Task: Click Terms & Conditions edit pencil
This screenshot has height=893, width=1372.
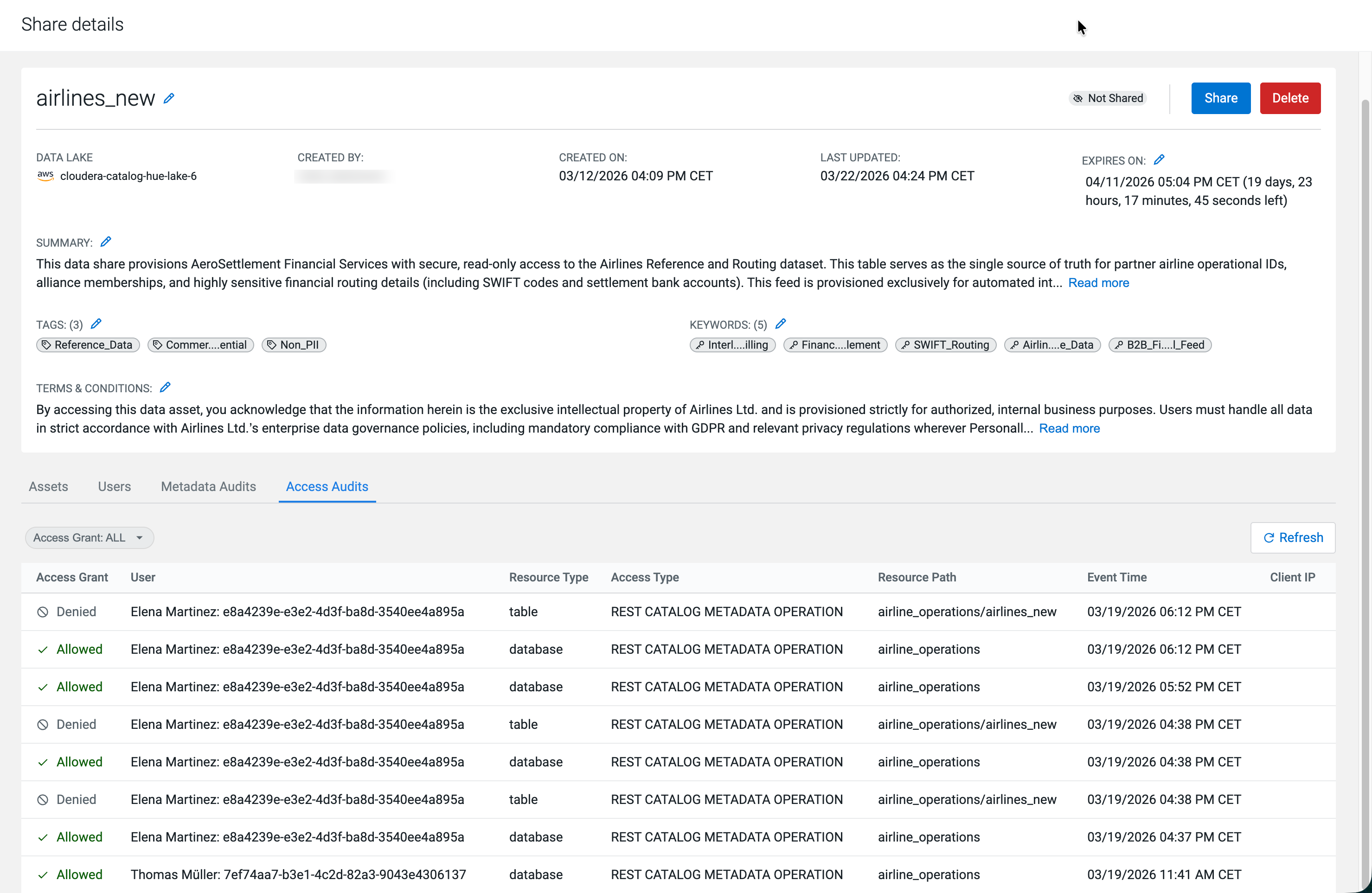Action: (x=165, y=387)
